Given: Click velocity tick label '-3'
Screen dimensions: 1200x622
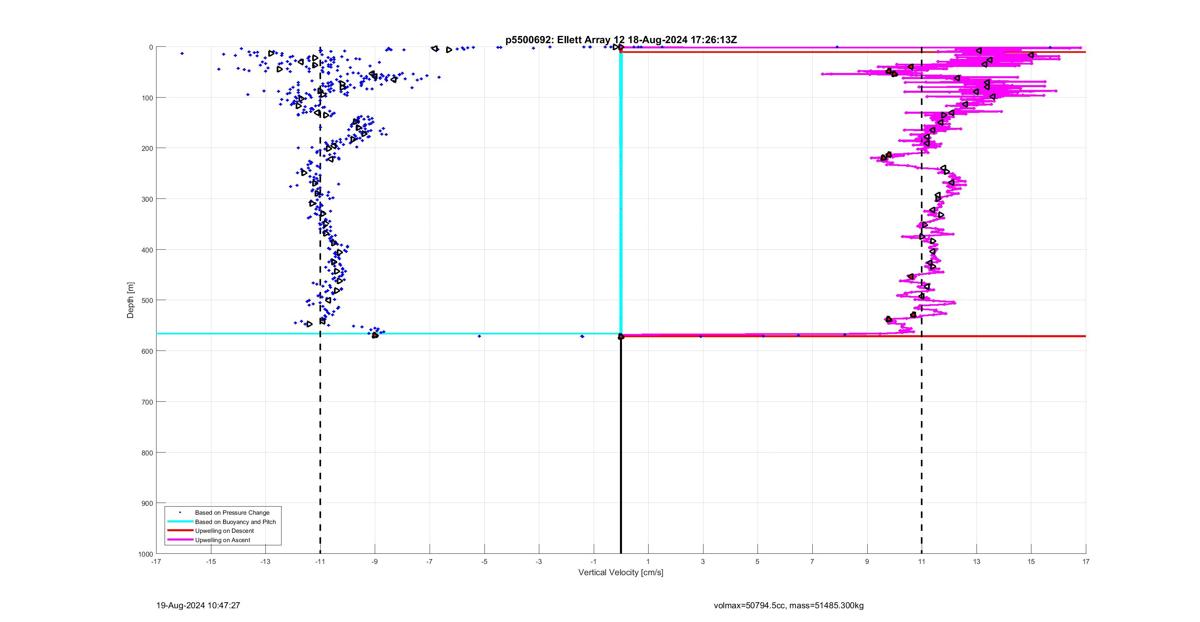Looking at the screenshot, I should [x=539, y=562].
